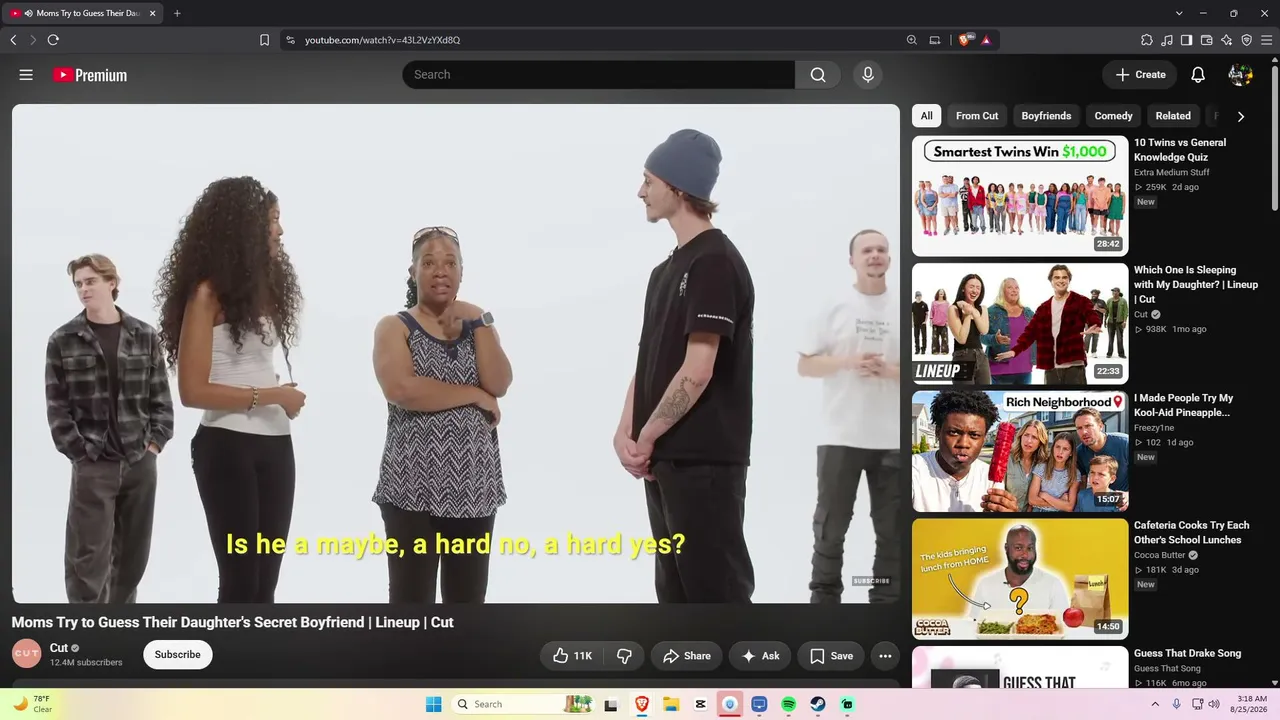This screenshot has height=720, width=1280.
Task: Open the browser main menu icon
Action: (x=1267, y=40)
